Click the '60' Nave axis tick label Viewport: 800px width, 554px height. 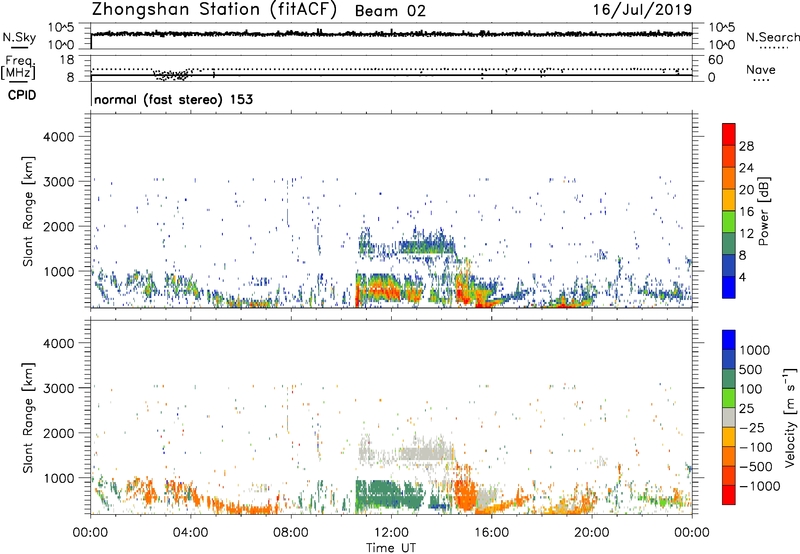[715, 60]
